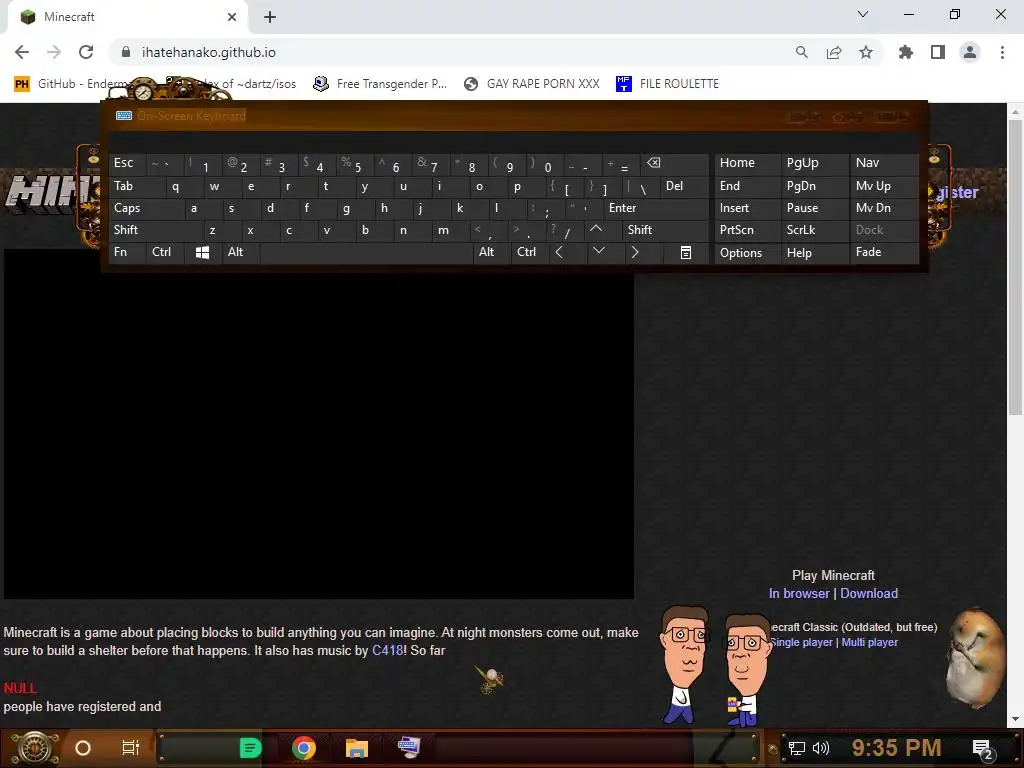Follow the Download link
Viewport: 1024px width, 768px height.
pos(869,594)
